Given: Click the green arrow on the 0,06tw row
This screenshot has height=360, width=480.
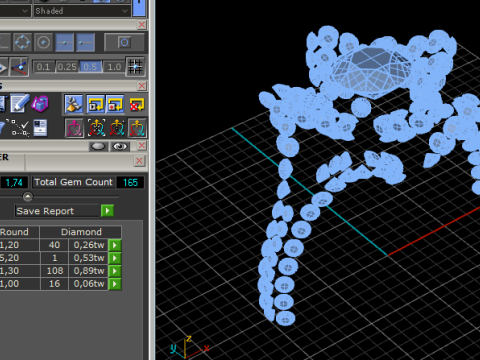Looking at the screenshot, I should (x=115, y=284).
